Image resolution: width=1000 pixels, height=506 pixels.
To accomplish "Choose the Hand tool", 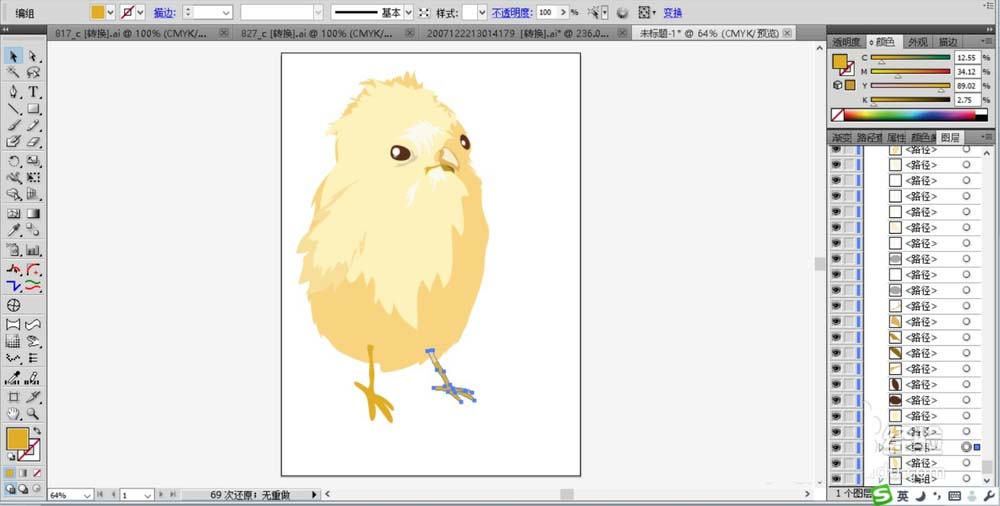I will click(x=14, y=413).
